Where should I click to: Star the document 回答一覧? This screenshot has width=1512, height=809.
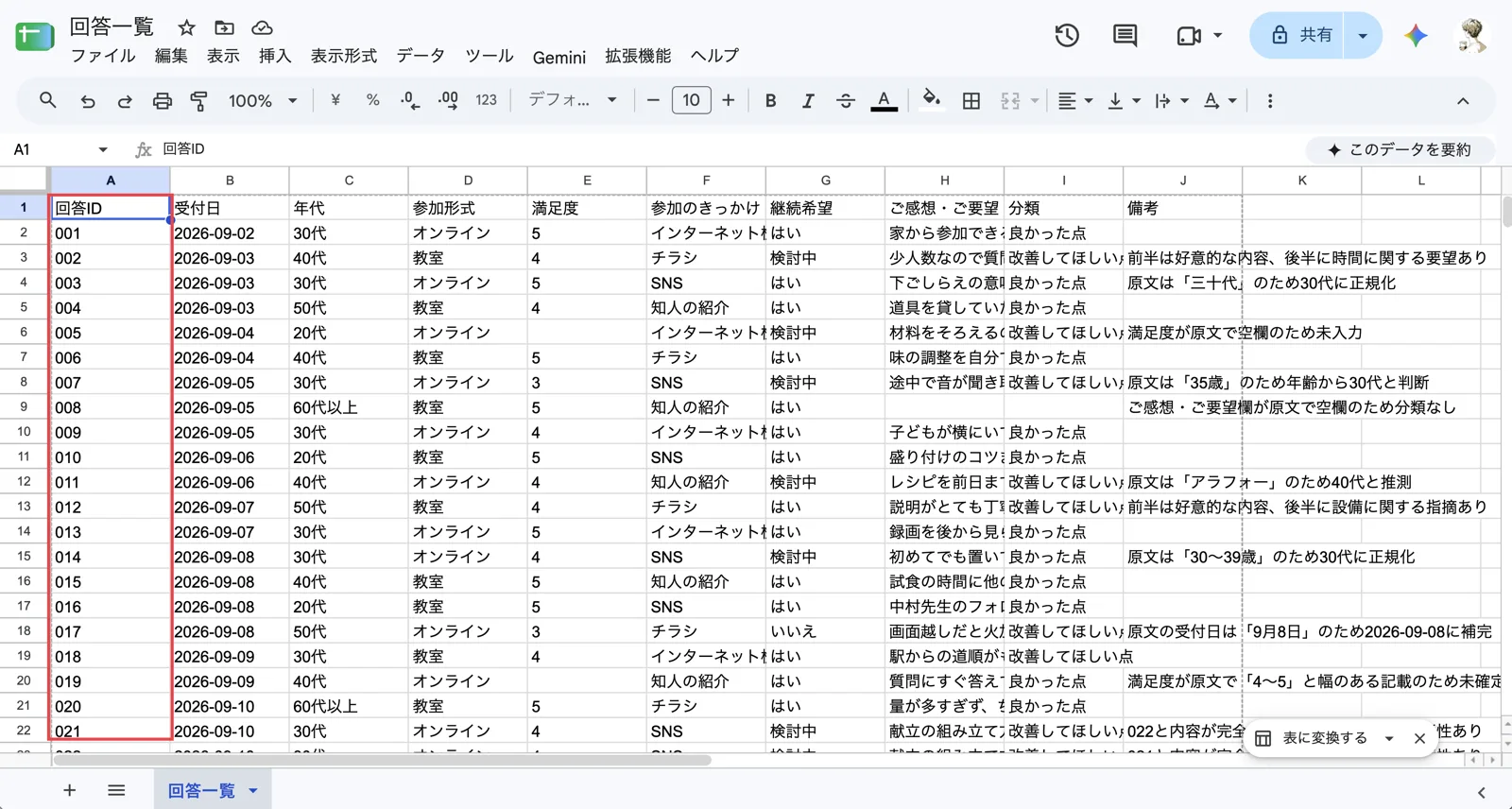(x=187, y=27)
